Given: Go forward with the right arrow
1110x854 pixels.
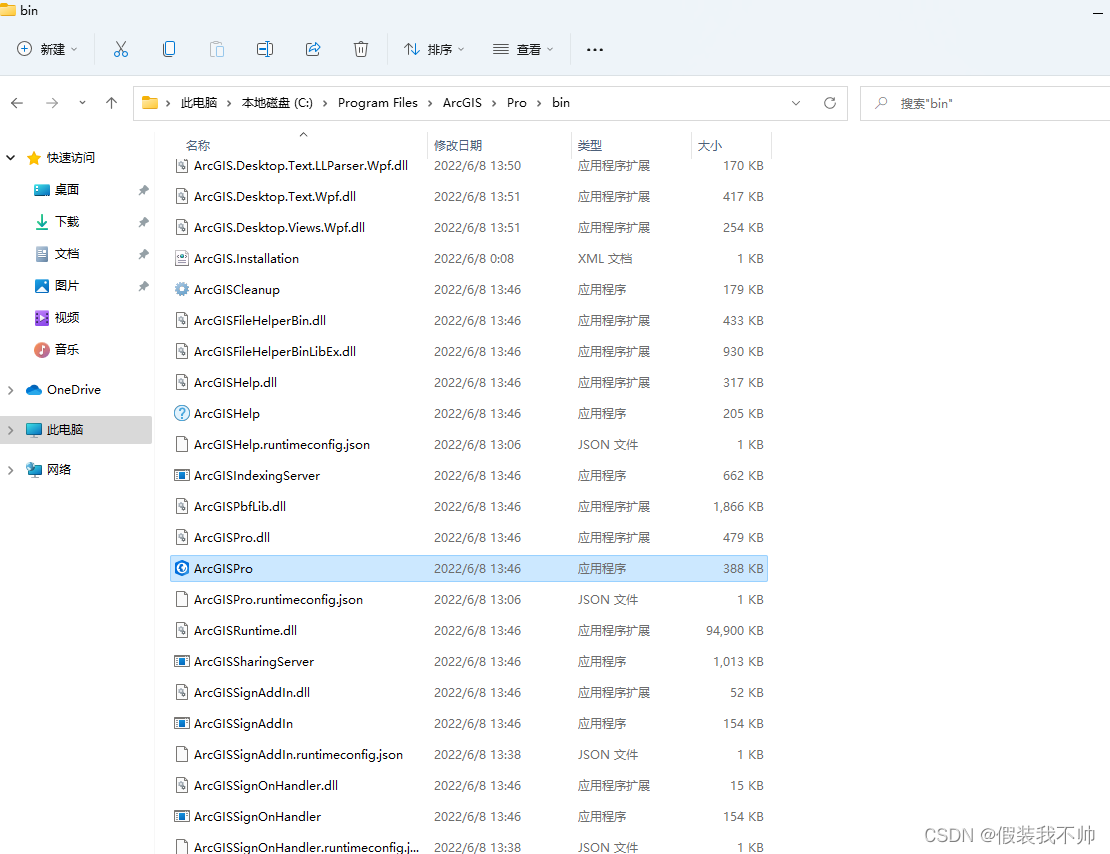Looking at the screenshot, I should (x=52, y=103).
